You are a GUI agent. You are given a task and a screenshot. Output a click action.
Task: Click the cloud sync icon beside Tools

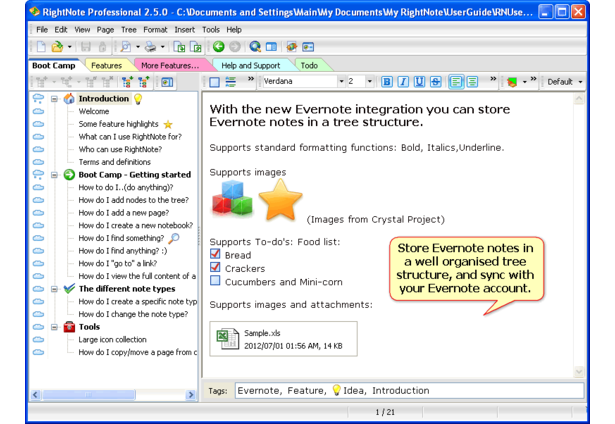(38, 327)
